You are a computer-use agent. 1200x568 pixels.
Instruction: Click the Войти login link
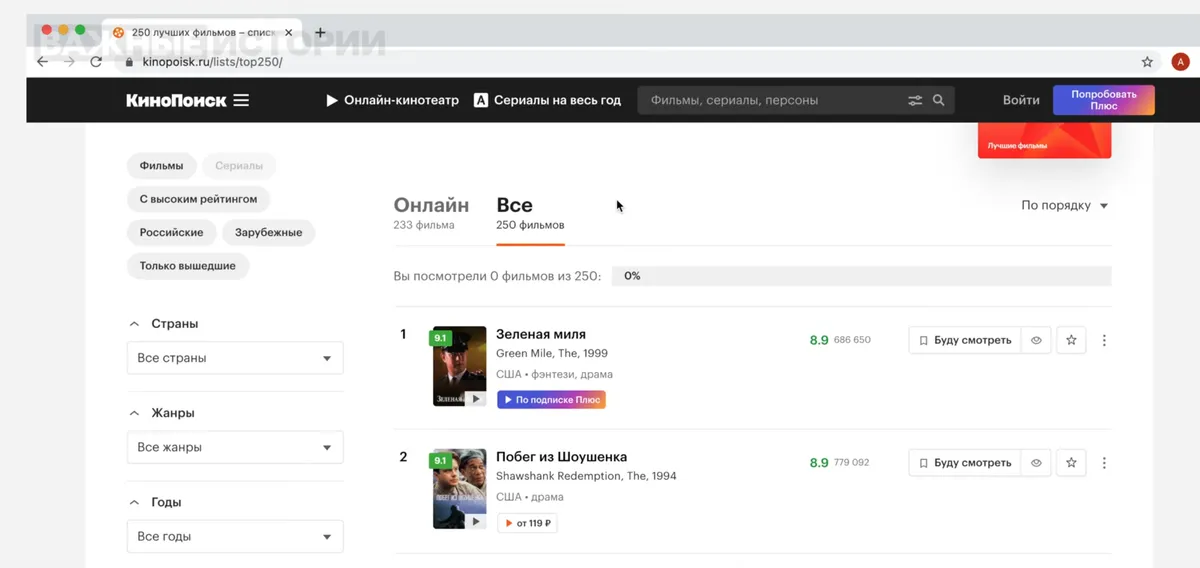tap(1021, 100)
